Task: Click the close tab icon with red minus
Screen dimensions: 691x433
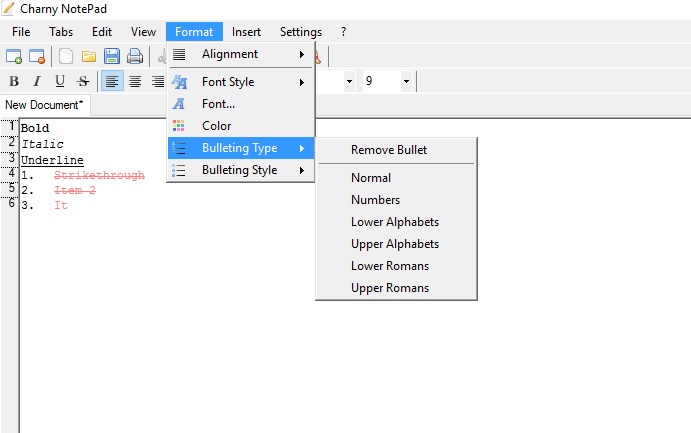Action: (37, 56)
